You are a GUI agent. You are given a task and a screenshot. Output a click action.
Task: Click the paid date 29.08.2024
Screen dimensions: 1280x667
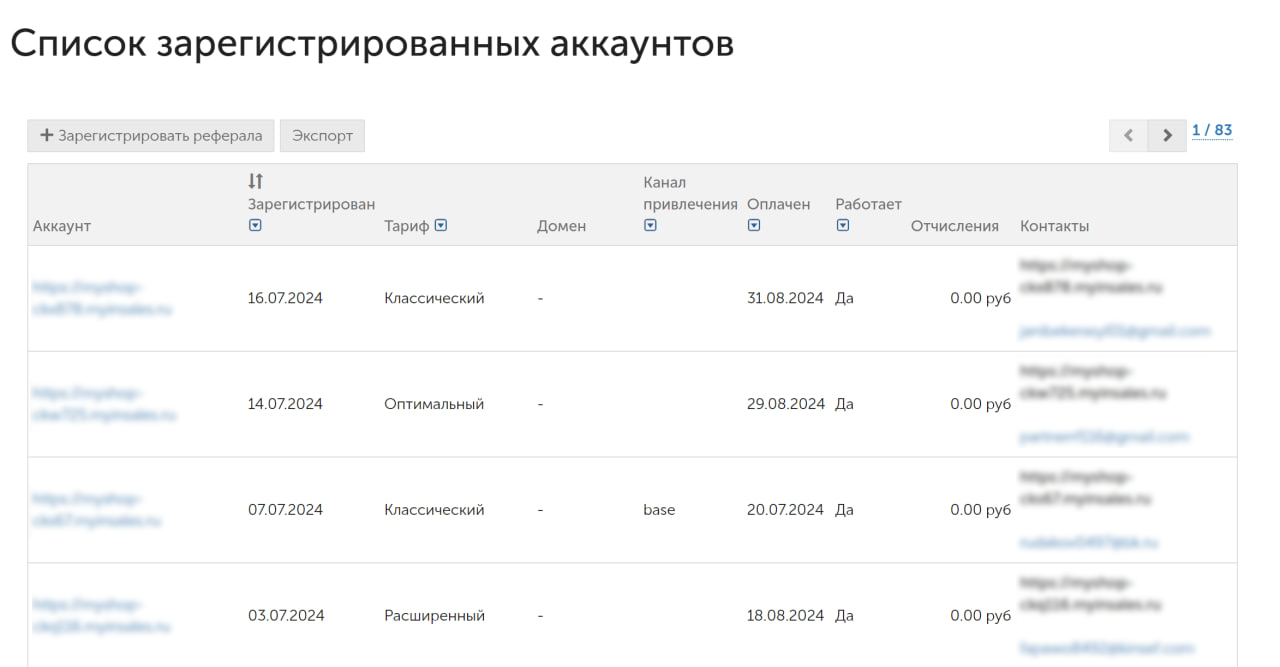(786, 404)
